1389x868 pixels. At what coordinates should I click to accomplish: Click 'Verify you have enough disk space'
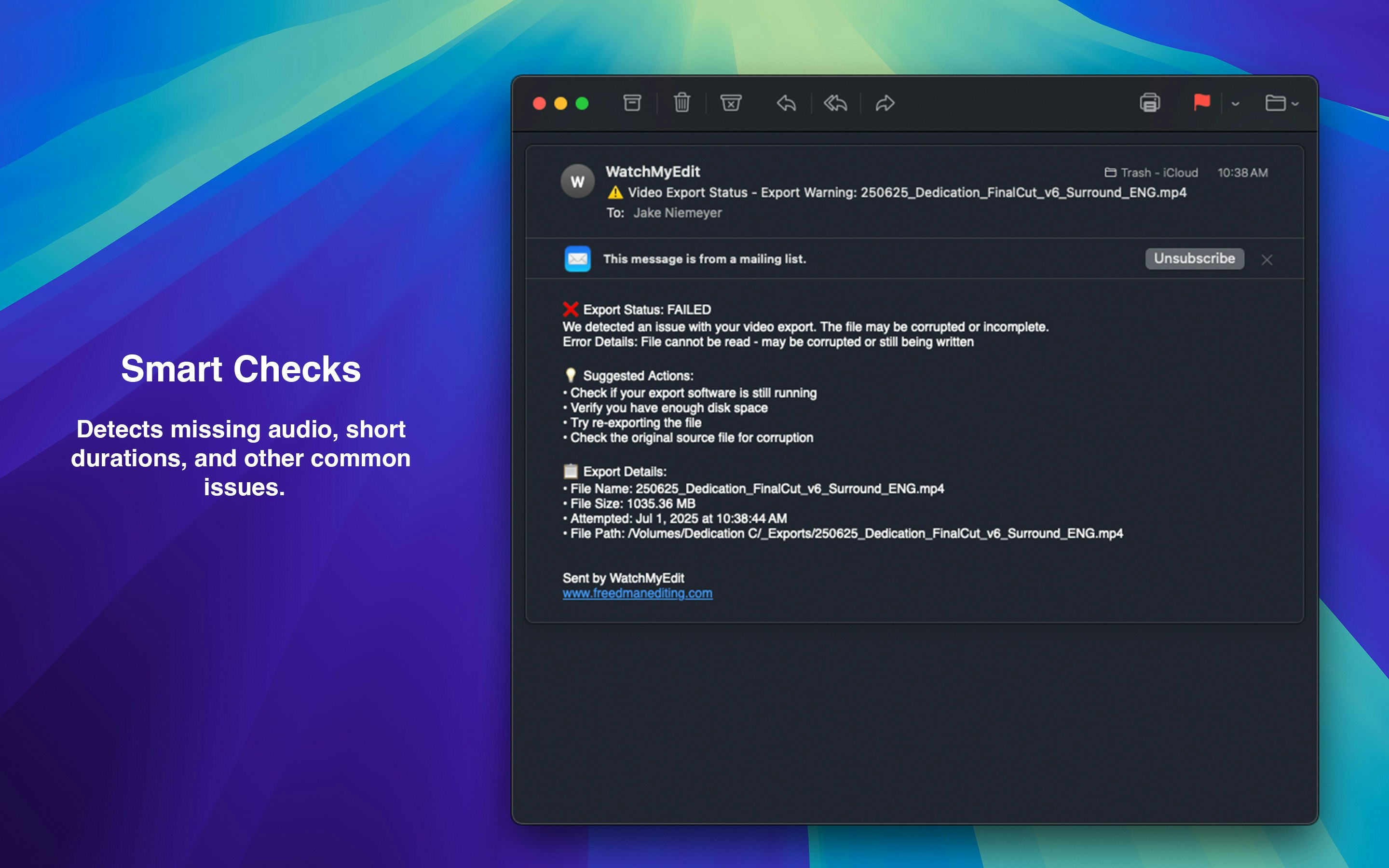click(x=665, y=408)
